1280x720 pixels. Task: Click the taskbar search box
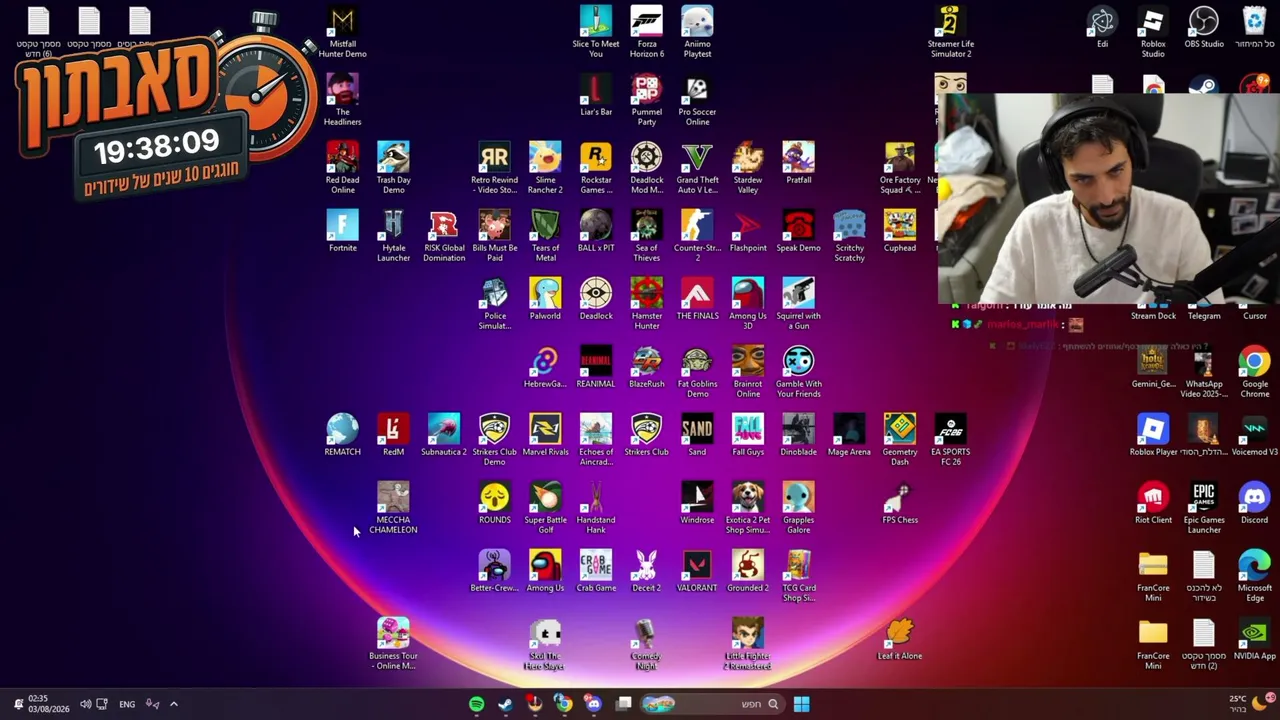[712, 704]
